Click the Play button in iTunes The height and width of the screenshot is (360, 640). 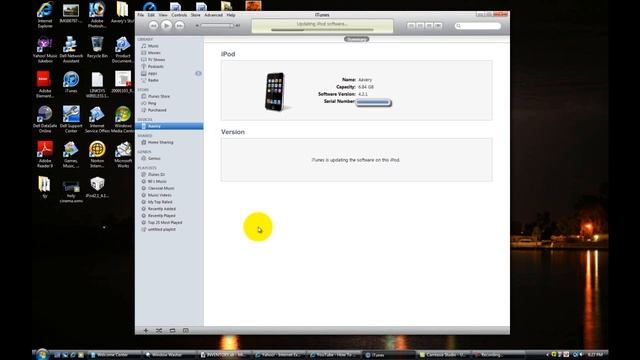coord(166,25)
